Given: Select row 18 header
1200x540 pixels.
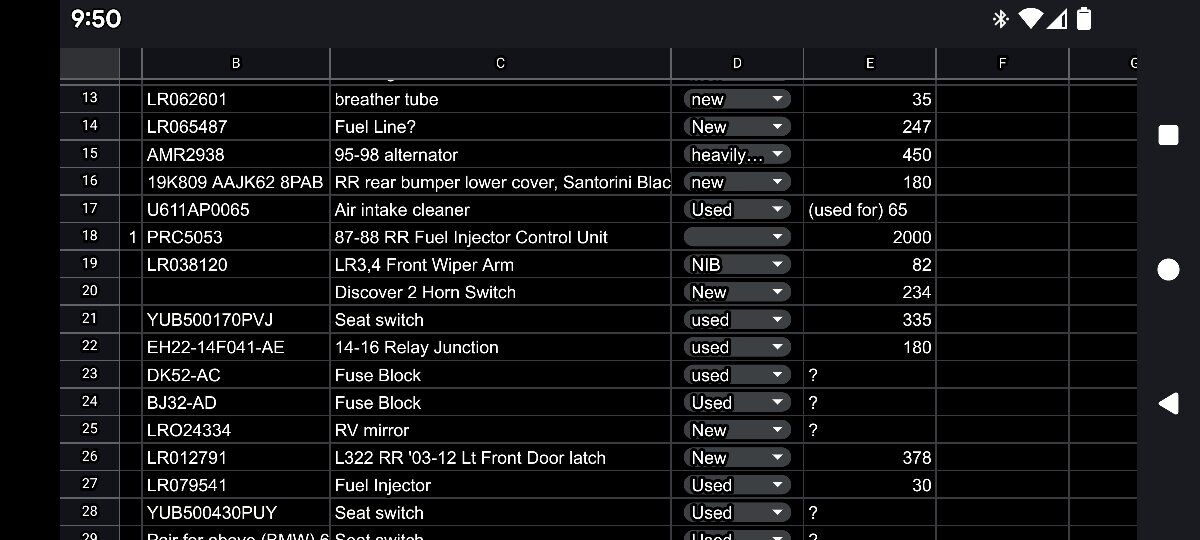Looking at the screenshot, I should (x=90, y=237).
